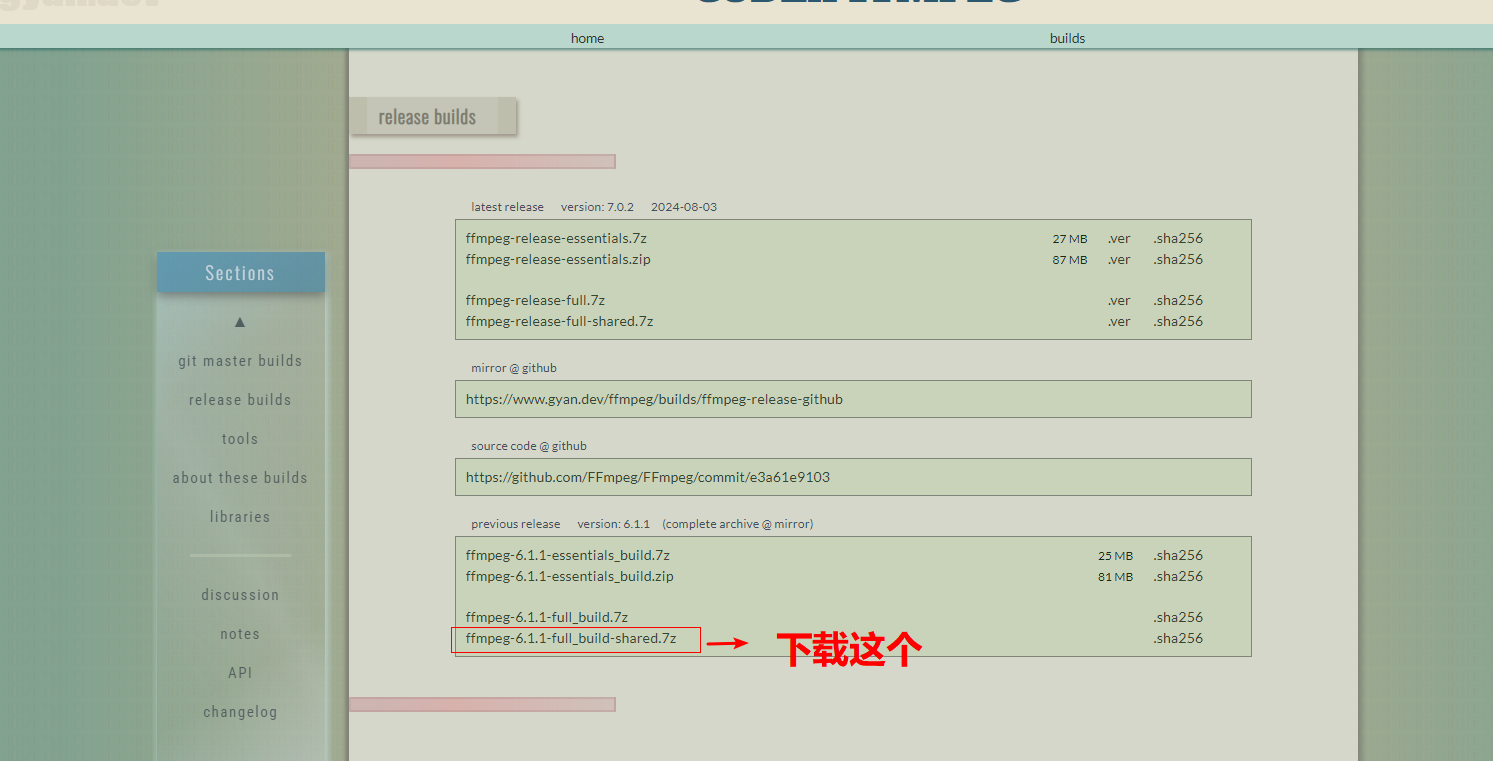
Task: Open .ver link for ffmpeg-release-essentials.zip
Action: tap(1119, 259)
